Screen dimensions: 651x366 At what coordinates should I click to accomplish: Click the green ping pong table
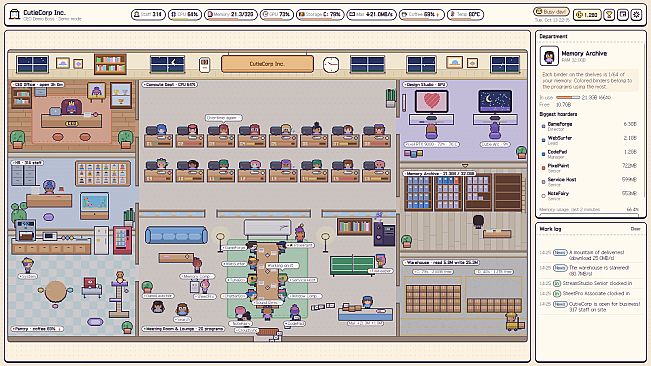(352, 266)
